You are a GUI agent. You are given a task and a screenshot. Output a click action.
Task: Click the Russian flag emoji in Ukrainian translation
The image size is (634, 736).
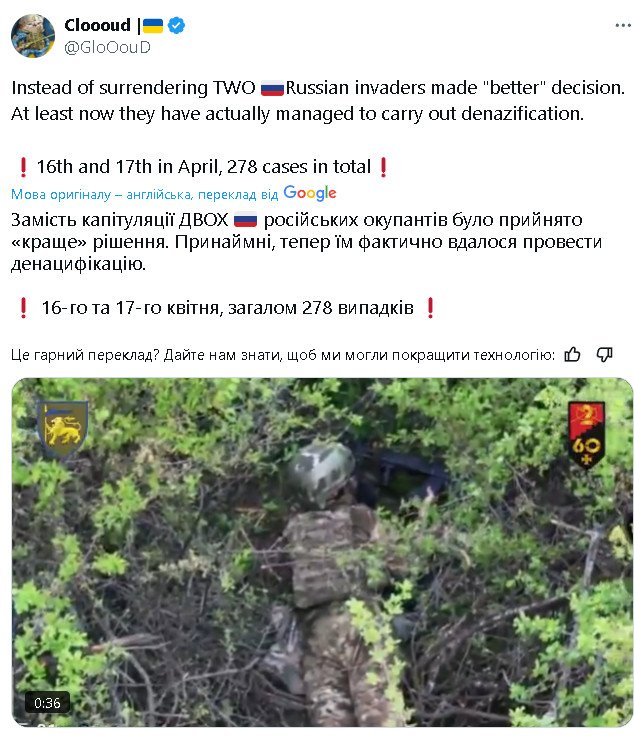245,220
